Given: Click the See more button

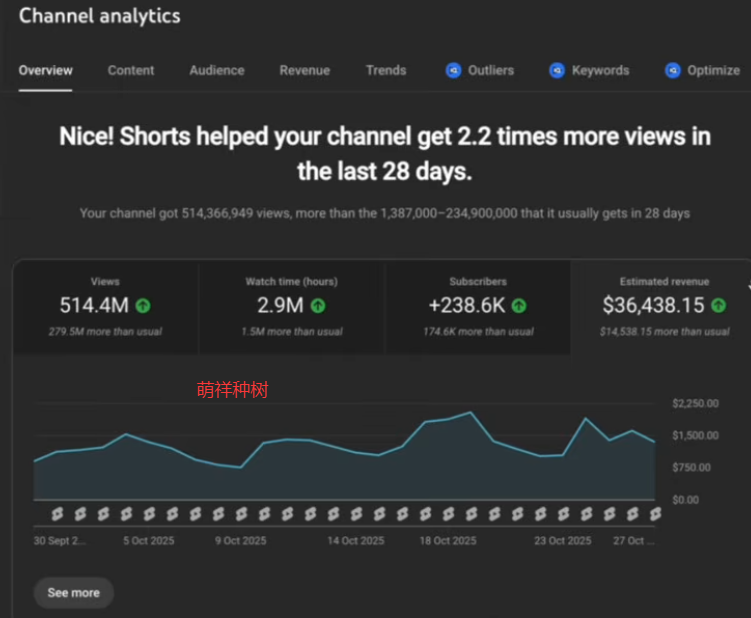Looking at the screenshot, I should click(74, 593).
